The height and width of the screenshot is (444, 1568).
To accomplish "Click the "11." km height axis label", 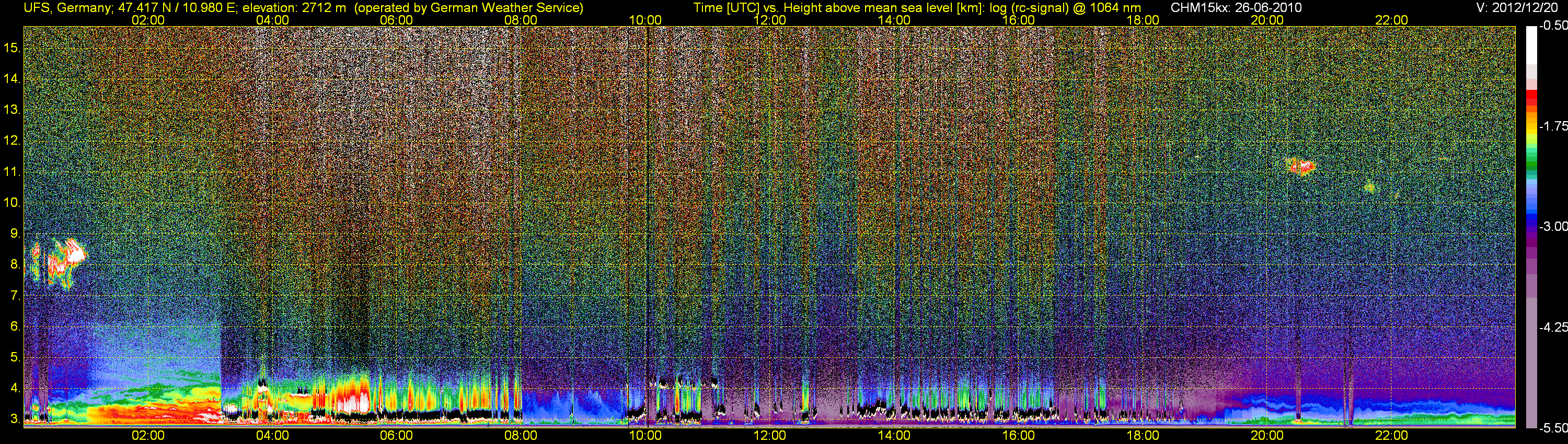I will click(x=12, y=172).
